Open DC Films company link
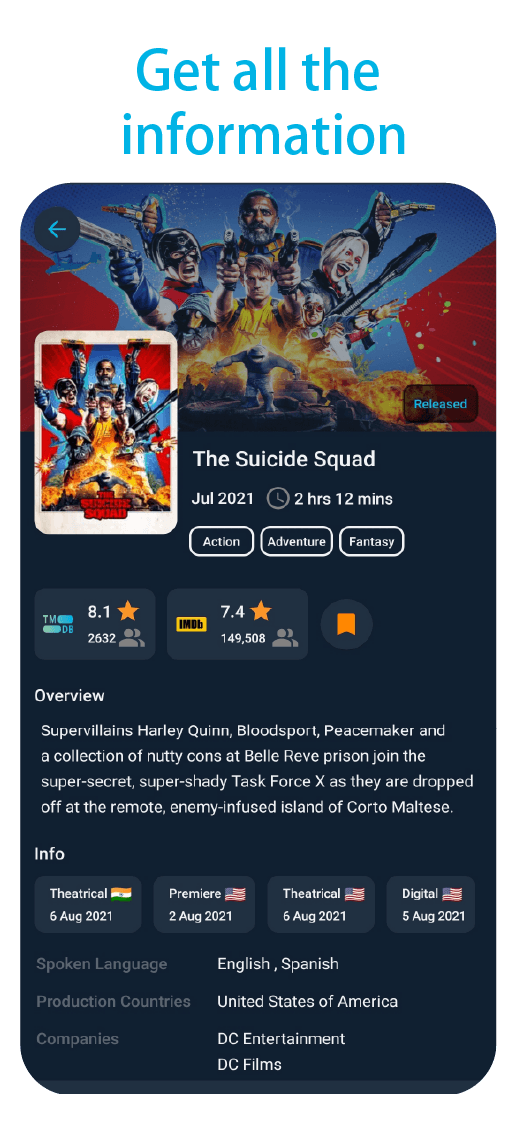The image size is (512, 1123). pos(249,1064)
